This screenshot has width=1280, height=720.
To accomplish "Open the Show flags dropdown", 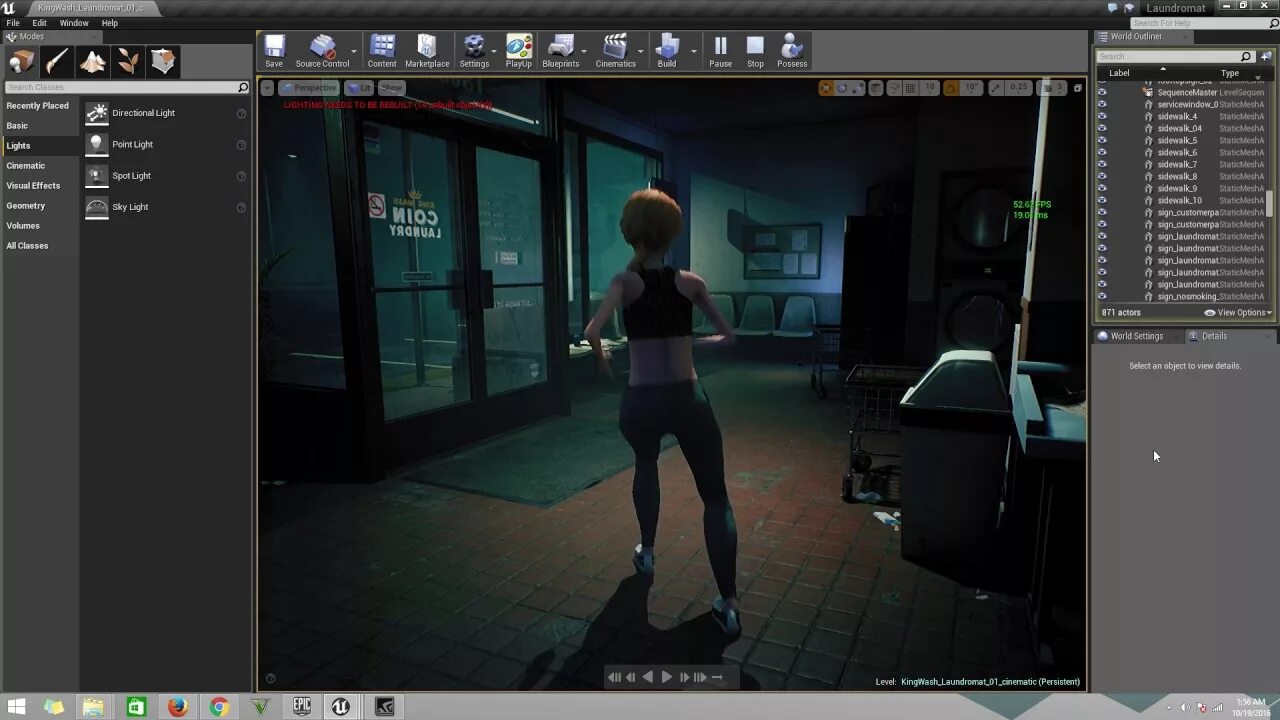I will pyautogui.click(x=392, y=88).
